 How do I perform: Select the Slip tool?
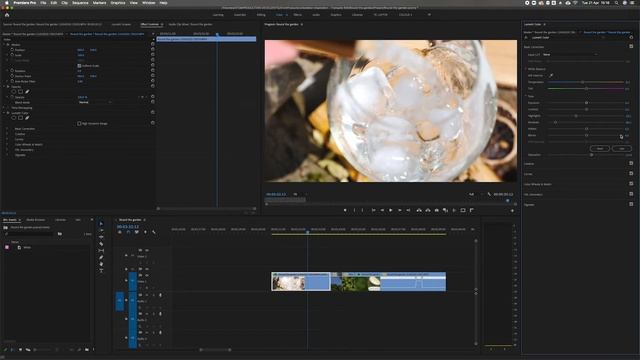point(101,250)
